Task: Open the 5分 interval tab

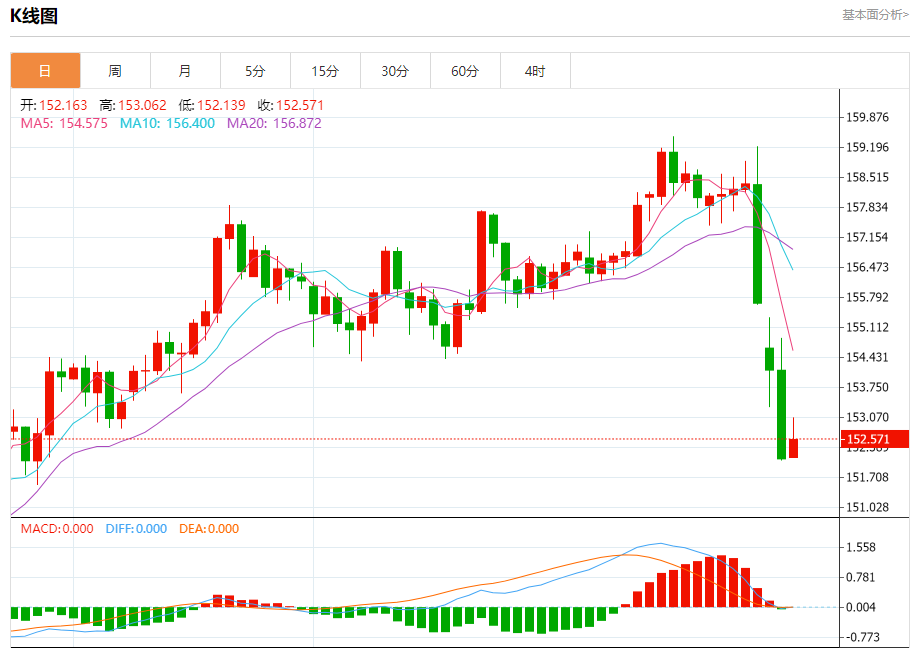Action: [256, 71]
